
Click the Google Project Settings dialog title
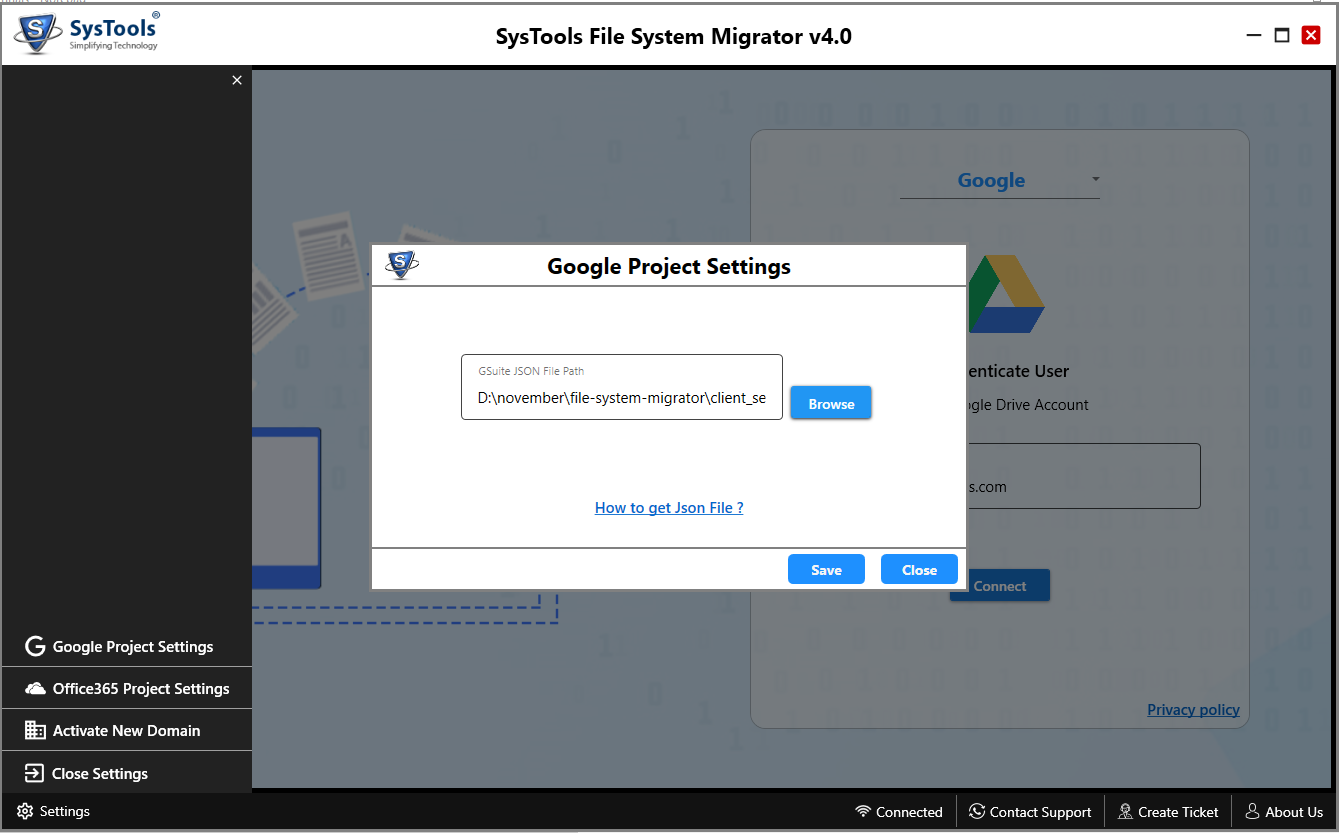(x=669, y=266)
